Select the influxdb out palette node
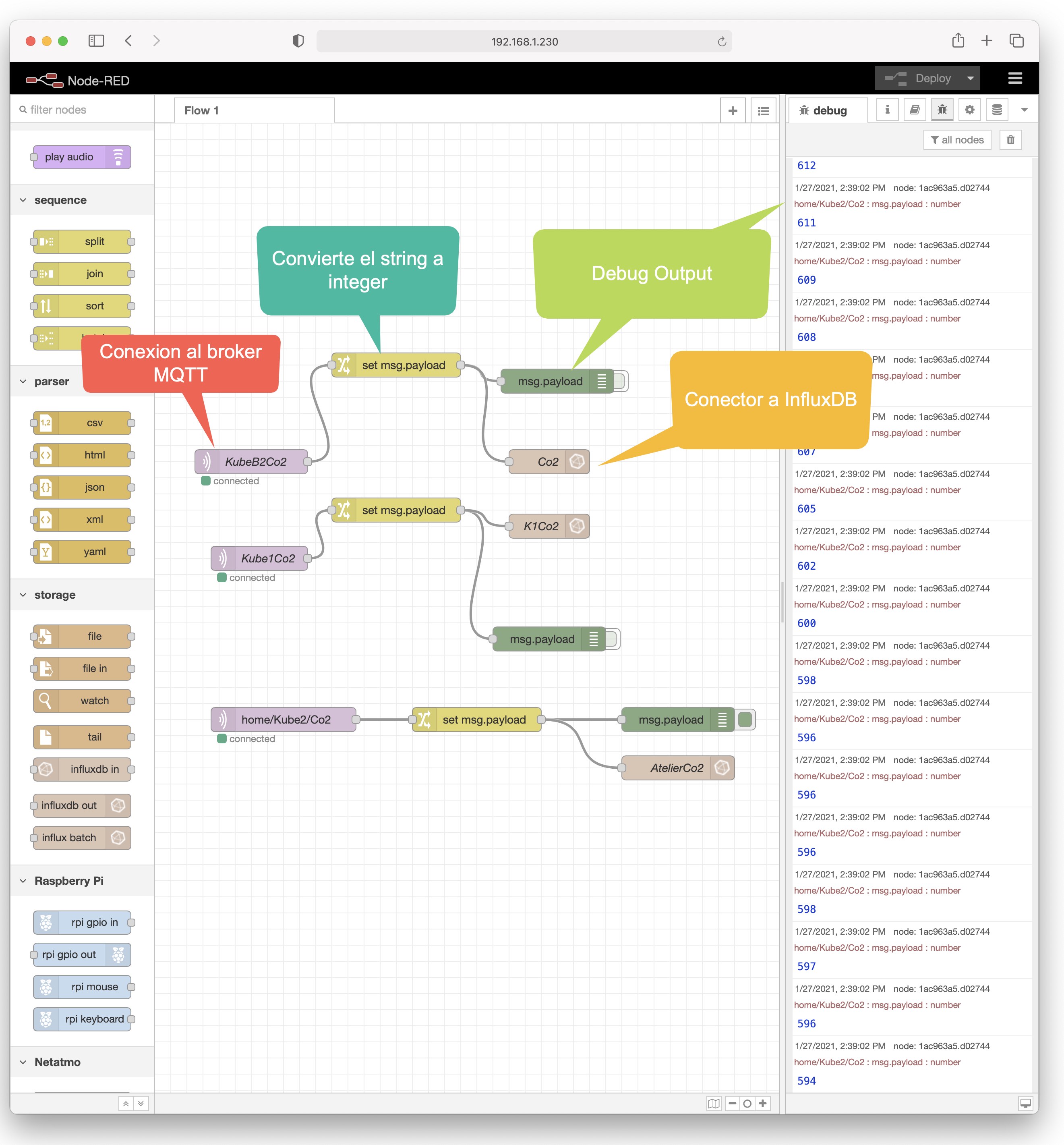The height and width of the screenshot is (1145, 1064). 82,806
